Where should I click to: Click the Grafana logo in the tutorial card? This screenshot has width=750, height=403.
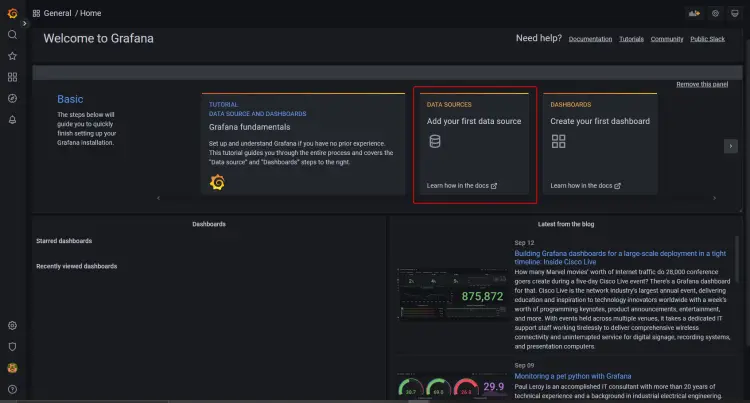pos(217,182)
